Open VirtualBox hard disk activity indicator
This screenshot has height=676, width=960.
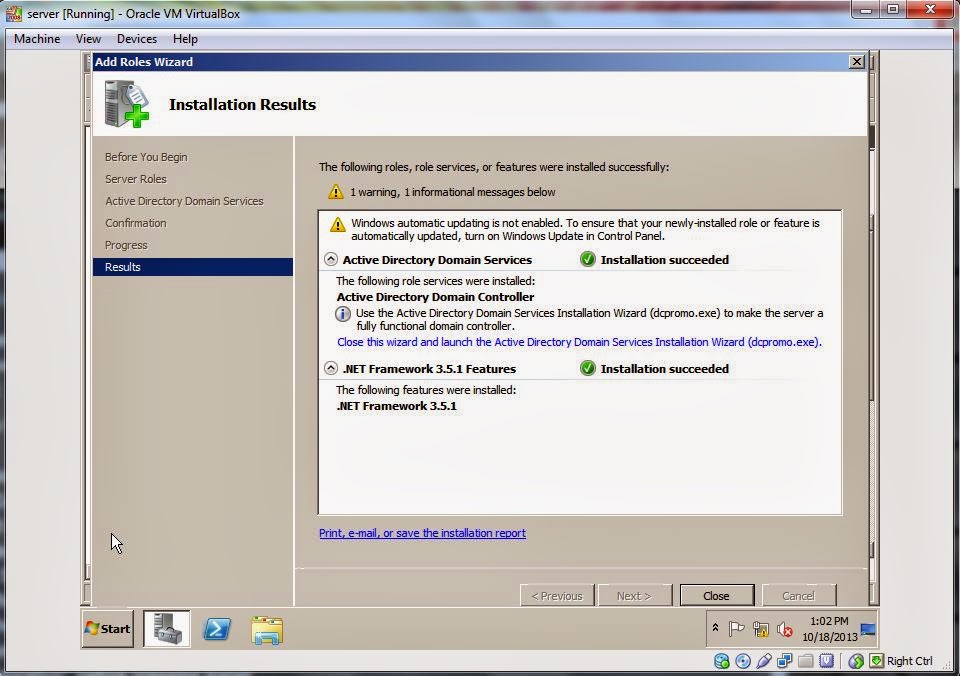point(722,661)
